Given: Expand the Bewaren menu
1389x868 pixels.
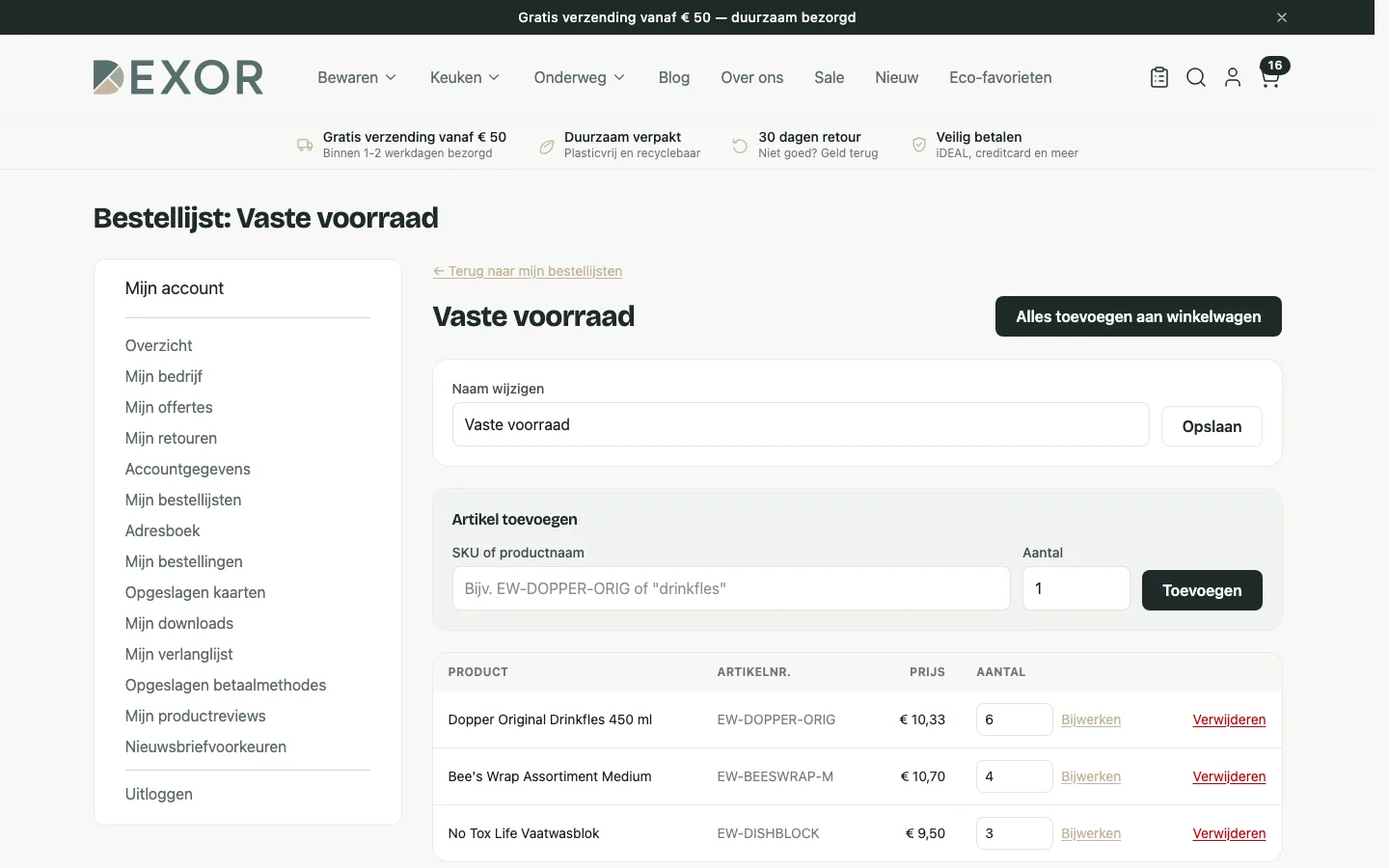Looking at the screenshot, I should (357, 77).
